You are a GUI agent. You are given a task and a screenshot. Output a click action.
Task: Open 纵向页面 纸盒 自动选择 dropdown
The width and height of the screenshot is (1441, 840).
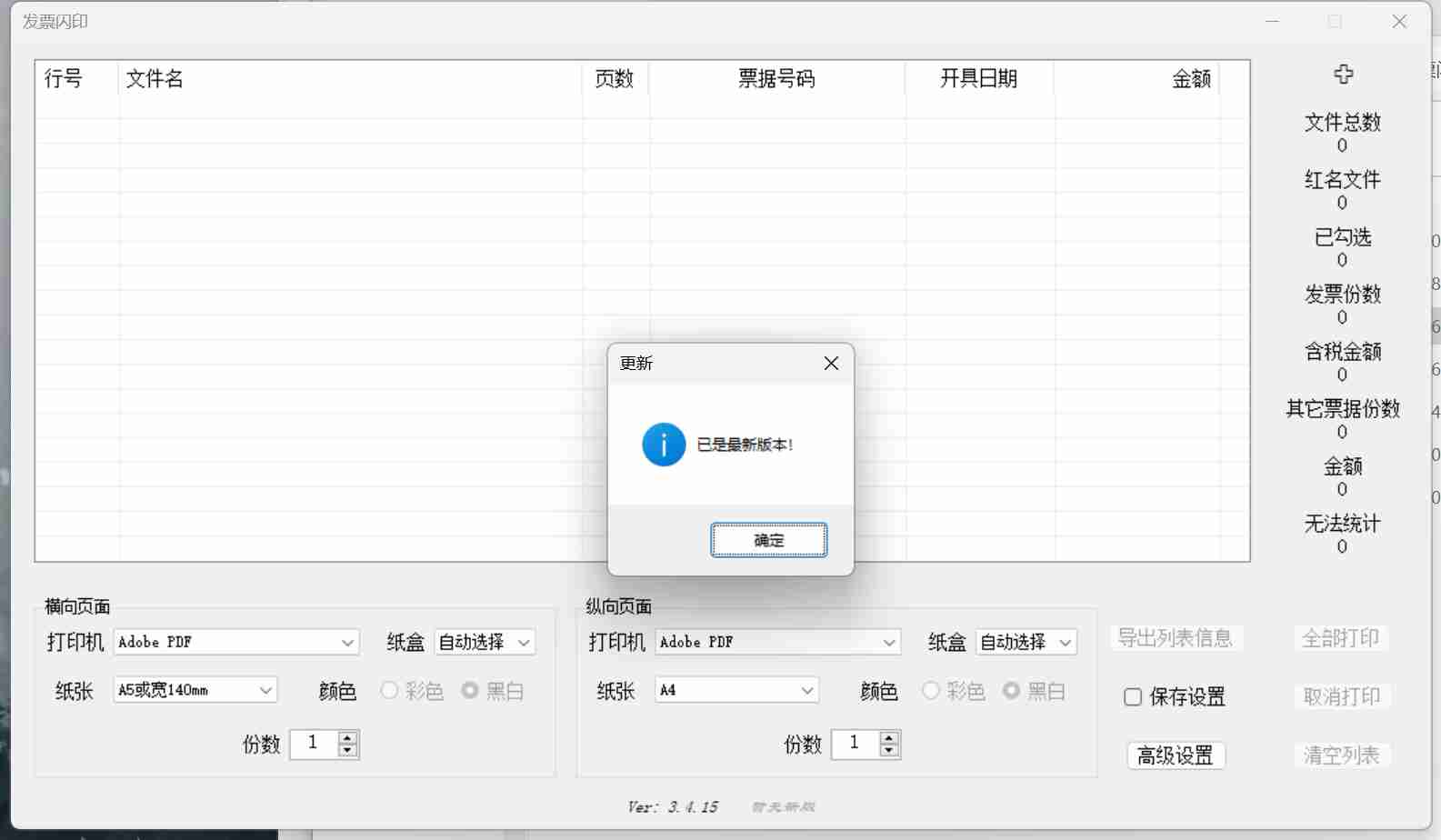(1065, 643)
